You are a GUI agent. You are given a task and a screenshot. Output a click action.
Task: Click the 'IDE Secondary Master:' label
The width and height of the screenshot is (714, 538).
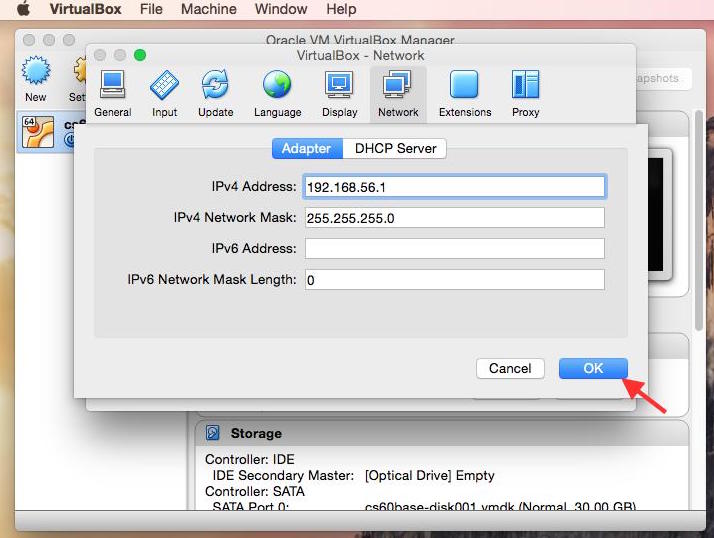click(x=283, y=476)
